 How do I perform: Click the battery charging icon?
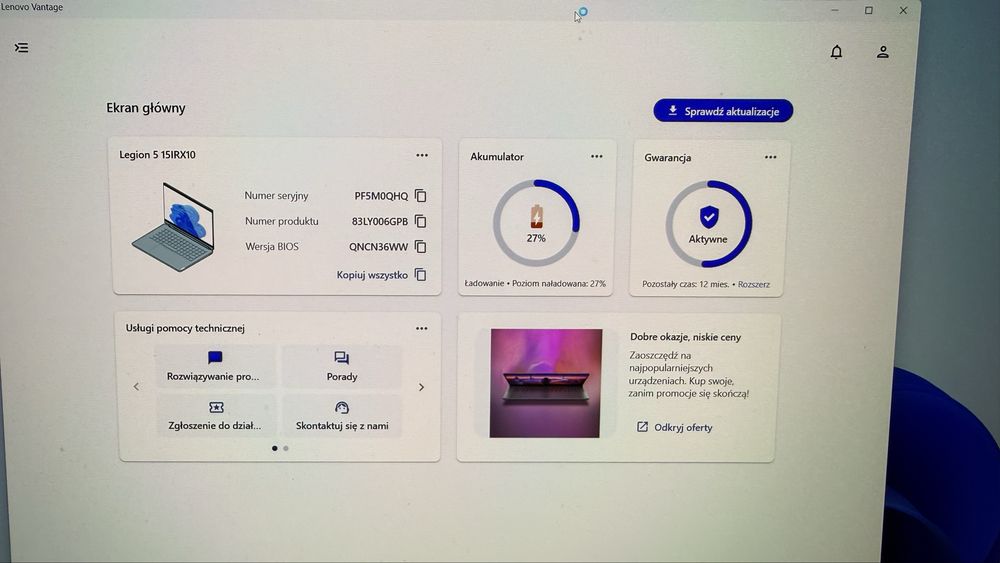(x=536, y=217)
